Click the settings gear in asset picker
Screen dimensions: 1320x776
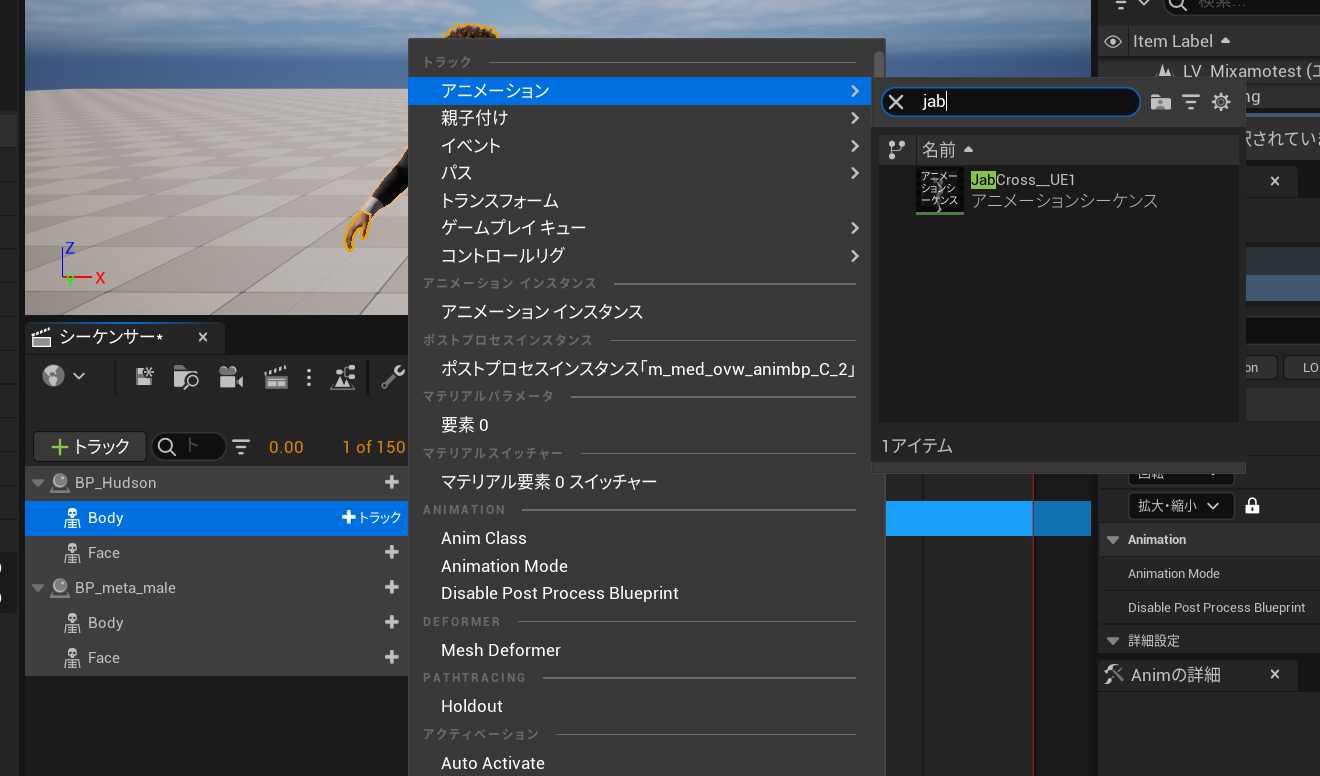(x=1221, y=102)
